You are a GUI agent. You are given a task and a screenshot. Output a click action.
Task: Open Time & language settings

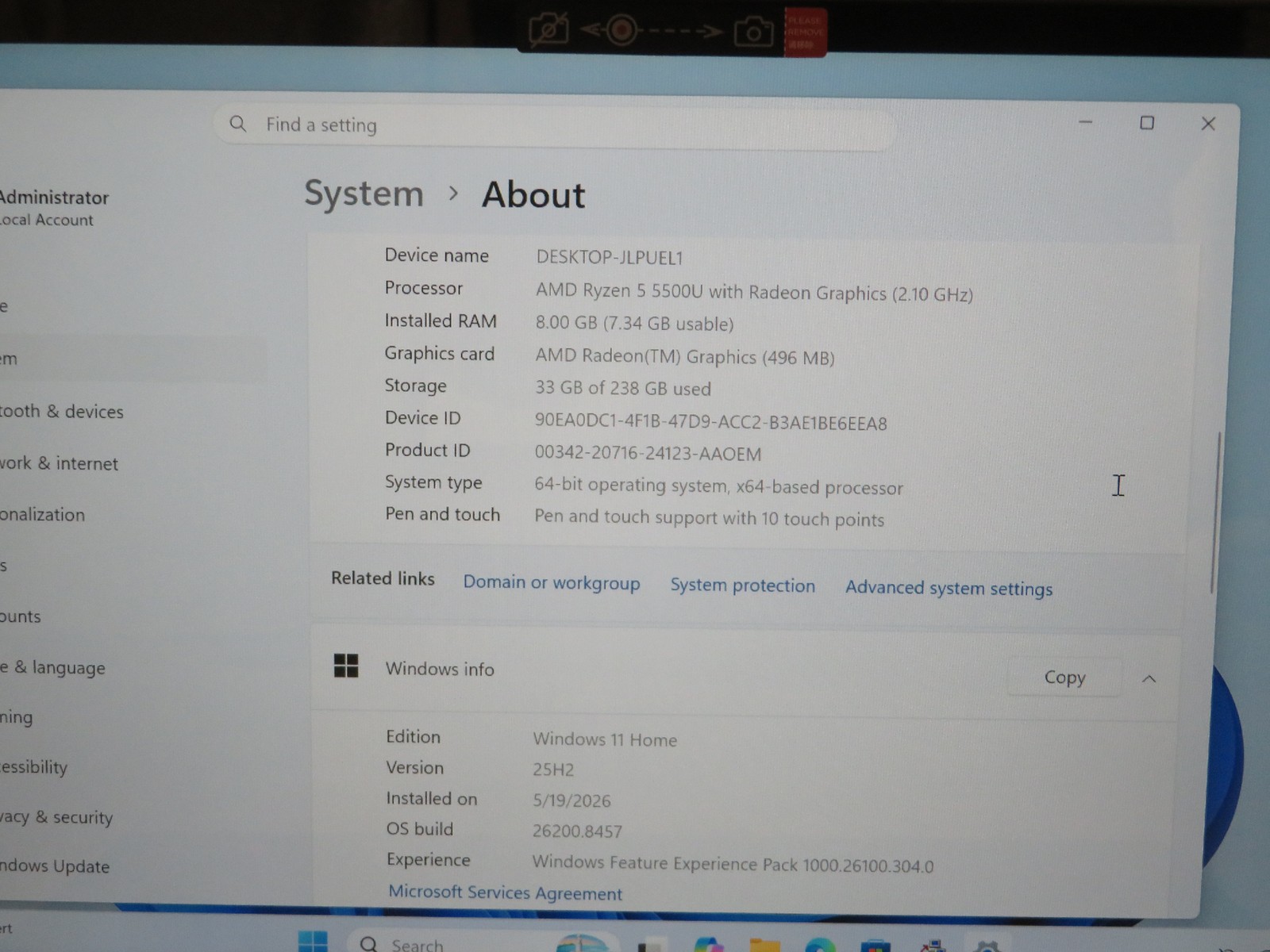(x=52, y=668)
